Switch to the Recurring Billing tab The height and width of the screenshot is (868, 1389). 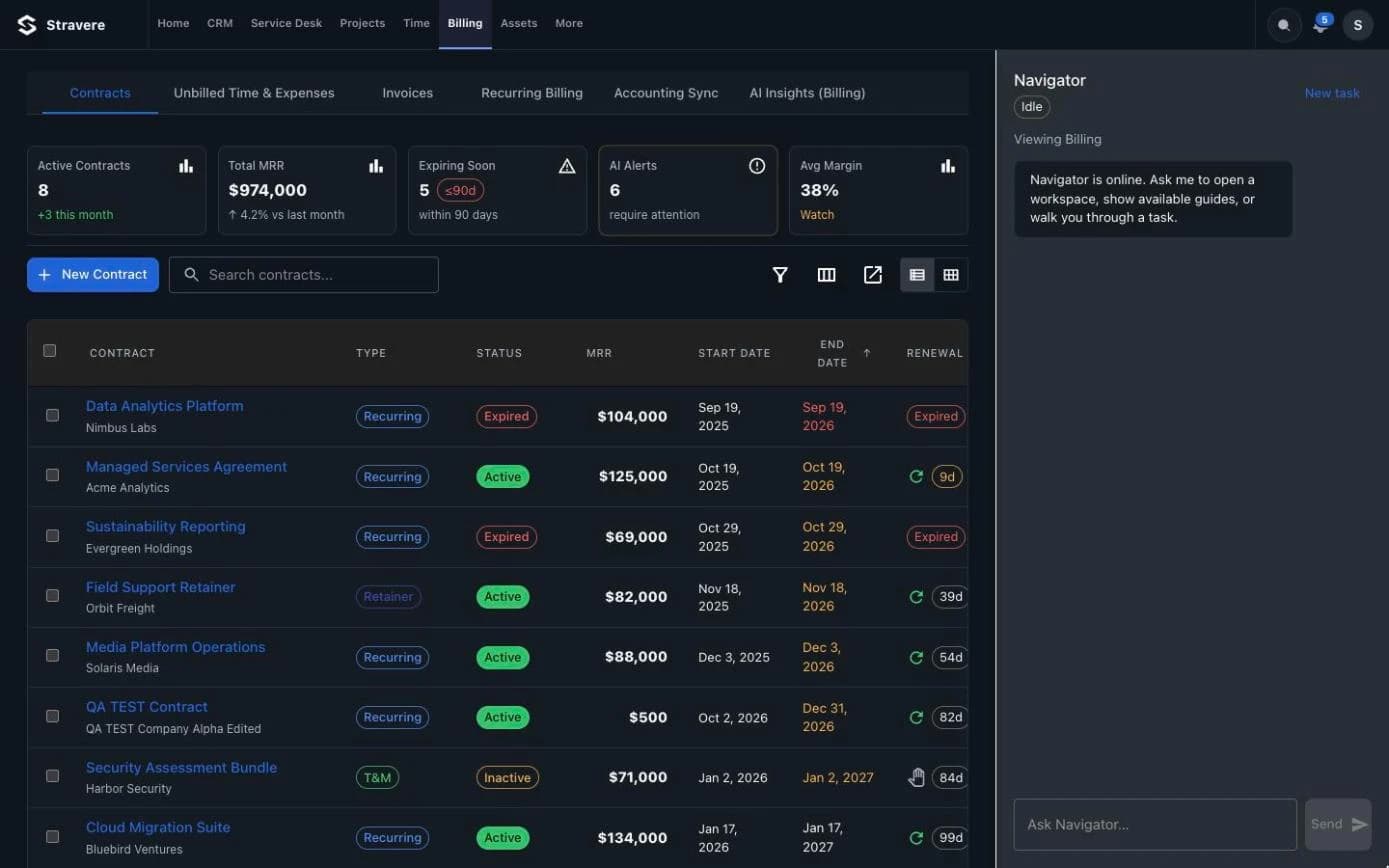tap(532, 93)
